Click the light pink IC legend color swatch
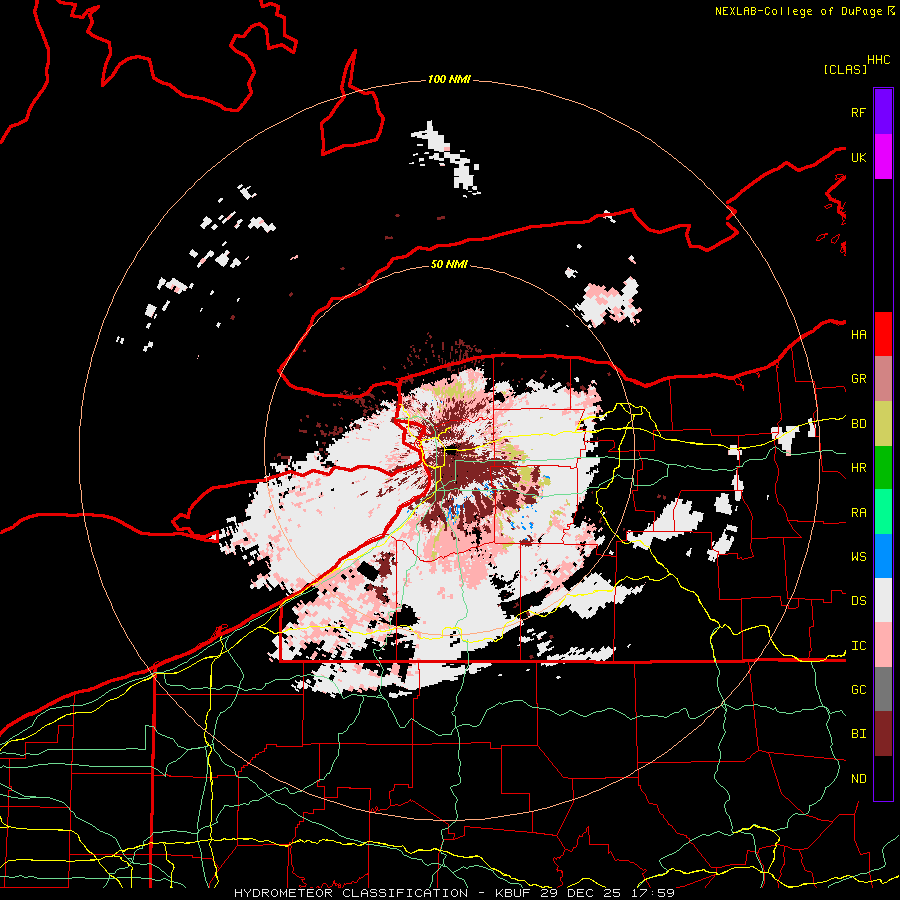900x900 pixels. pos(883,645)
